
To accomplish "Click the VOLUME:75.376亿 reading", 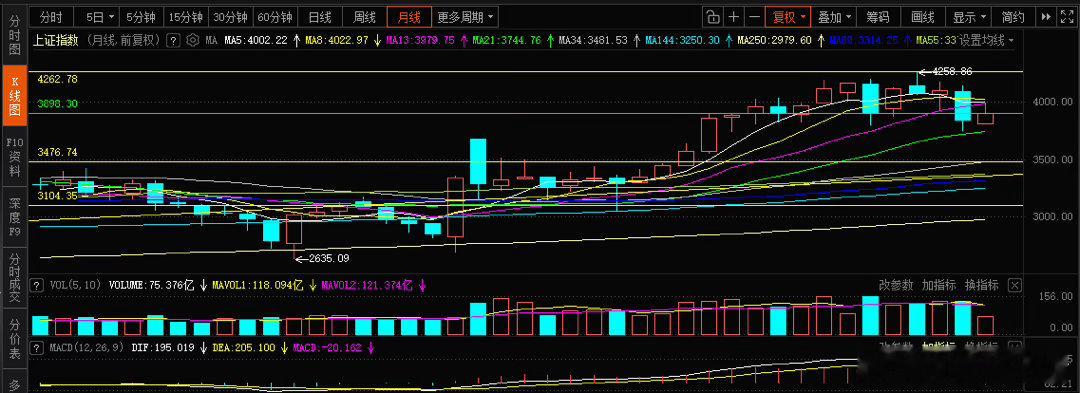I will click(x=152, y=285).
